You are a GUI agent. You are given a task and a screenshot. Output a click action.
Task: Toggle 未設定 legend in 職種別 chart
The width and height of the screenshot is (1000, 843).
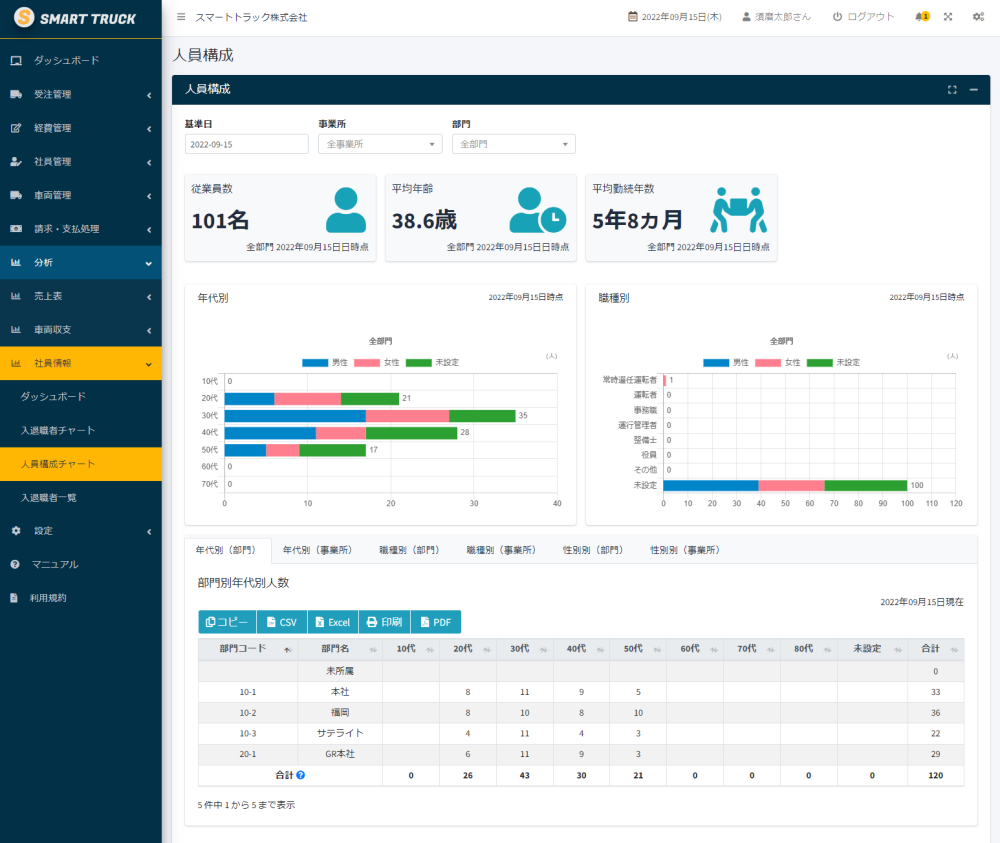[x=834, y=362]
